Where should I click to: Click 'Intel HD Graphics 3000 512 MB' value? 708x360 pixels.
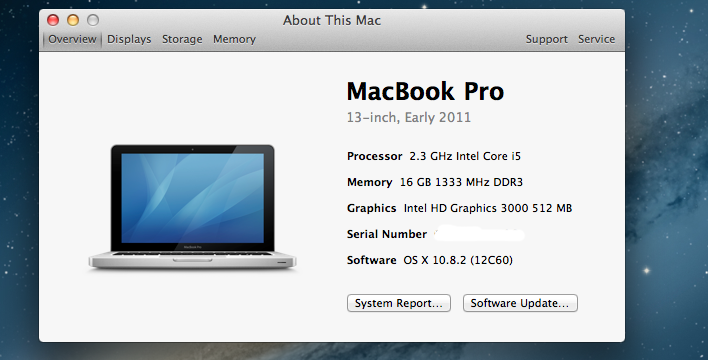(488, 208)
